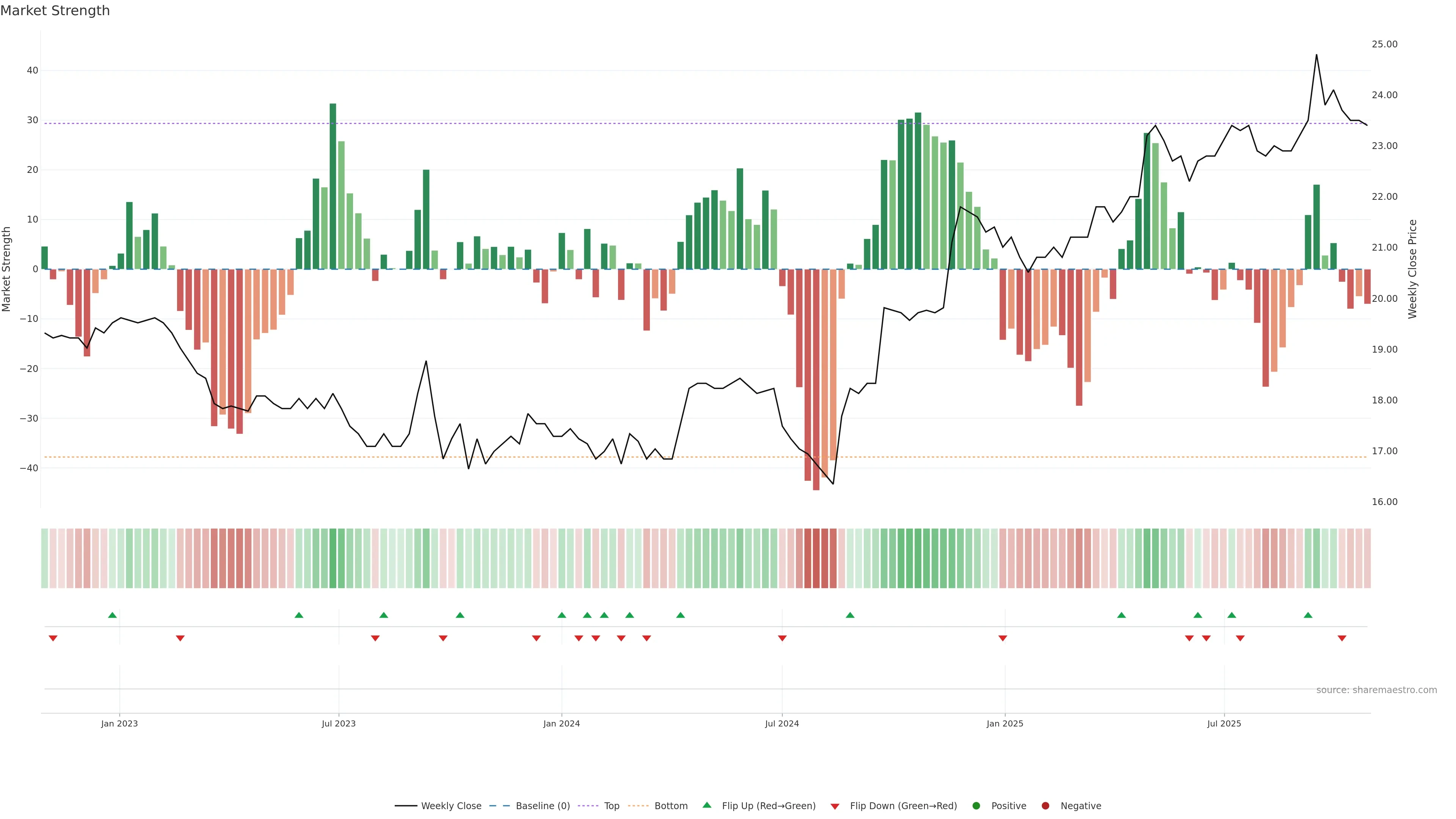Click last green flip-up marker at far right
1456x819 pixels.
click(x=1308, y=615)
